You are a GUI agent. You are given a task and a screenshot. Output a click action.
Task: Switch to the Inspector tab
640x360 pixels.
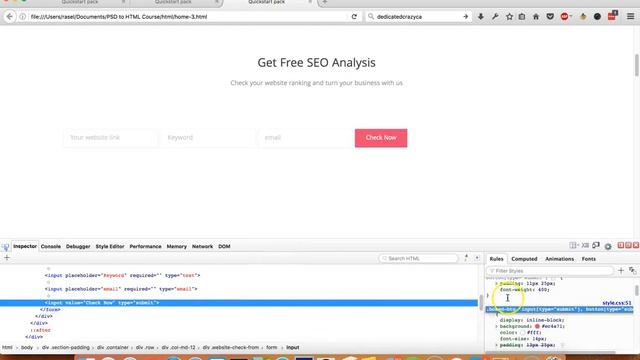pos(25,247)
